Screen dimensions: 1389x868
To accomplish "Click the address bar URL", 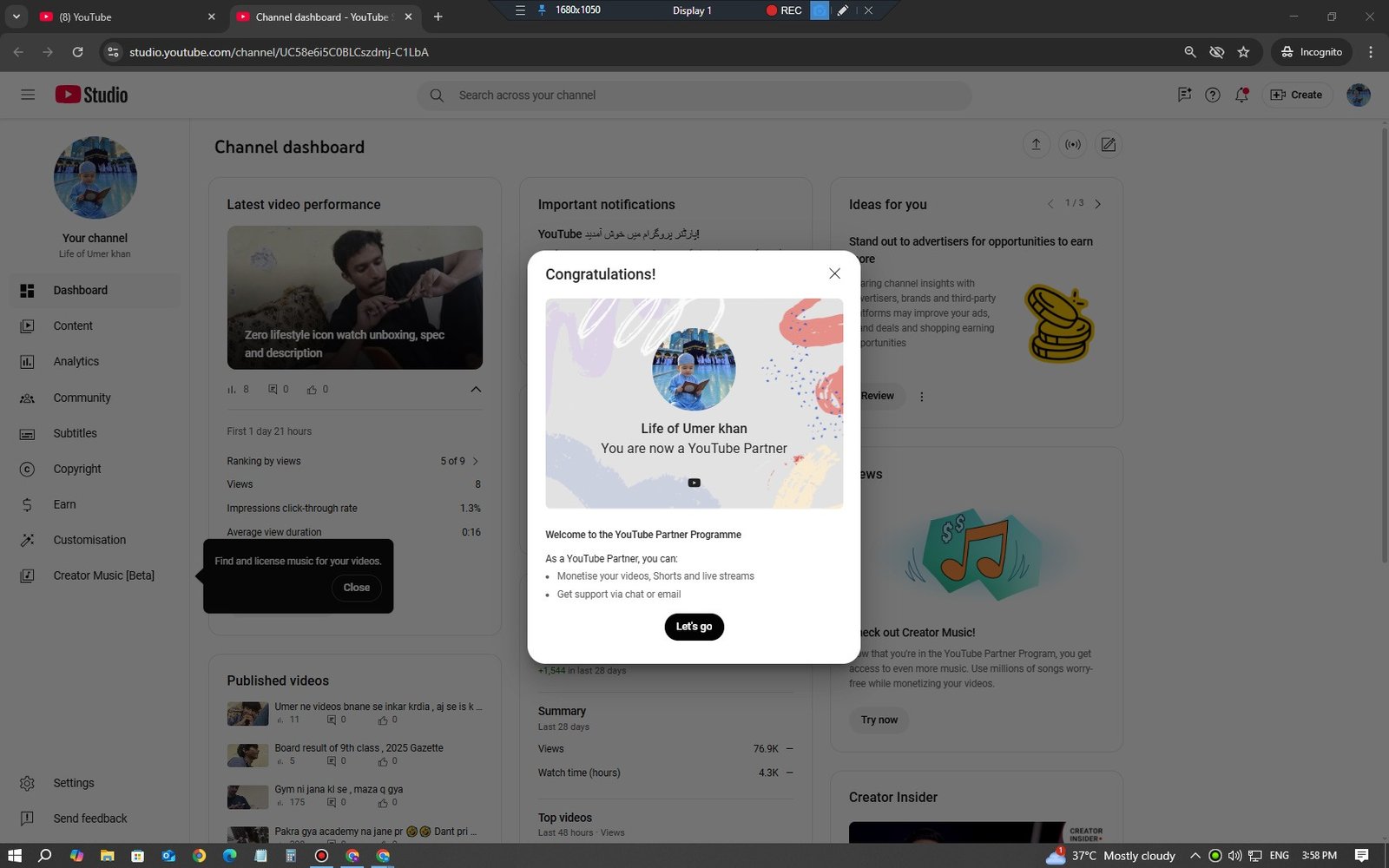I will pos(279,52).
